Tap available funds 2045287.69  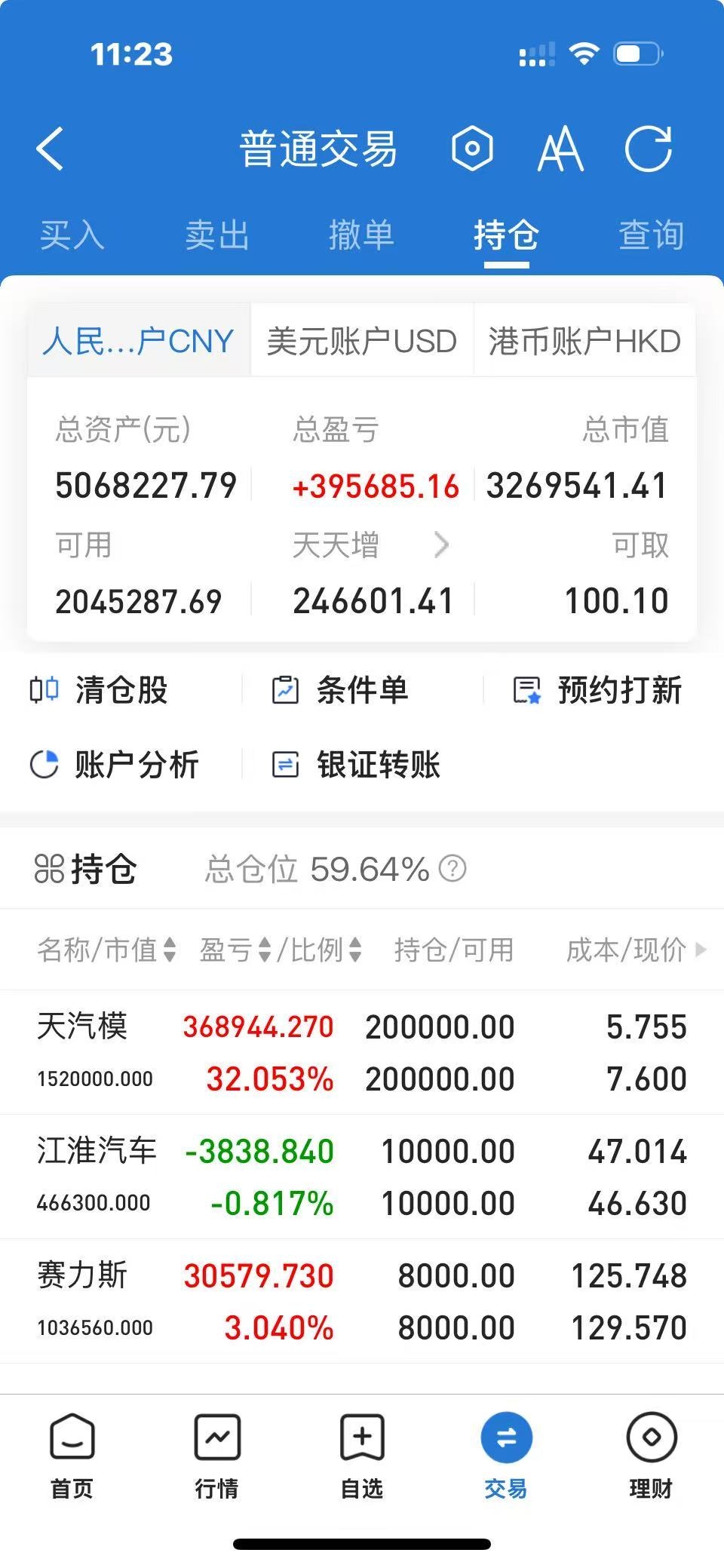[x=139, y=601]
